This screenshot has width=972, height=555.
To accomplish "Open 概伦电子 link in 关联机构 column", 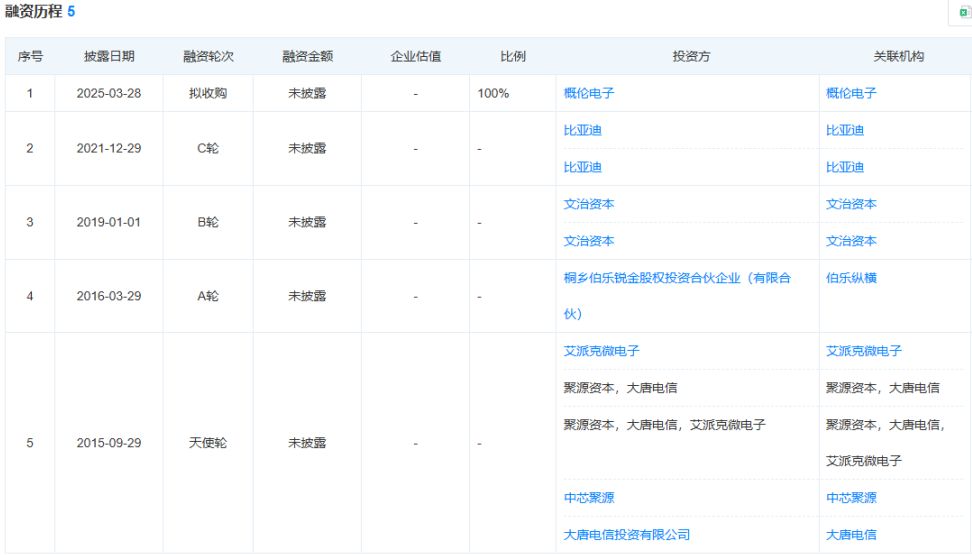I will click(x=851, y=93).
